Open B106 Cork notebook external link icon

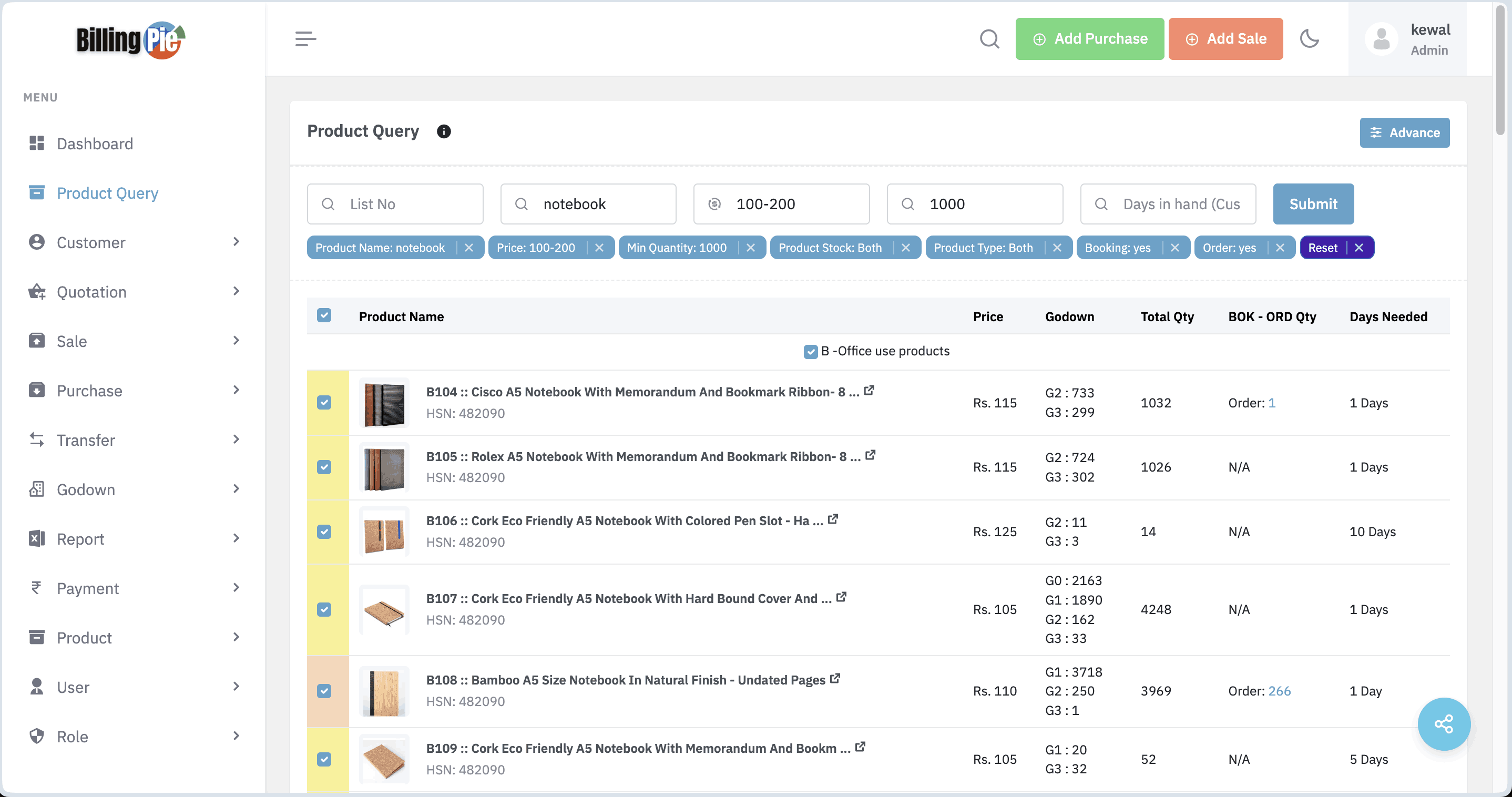tap(833, 519)
